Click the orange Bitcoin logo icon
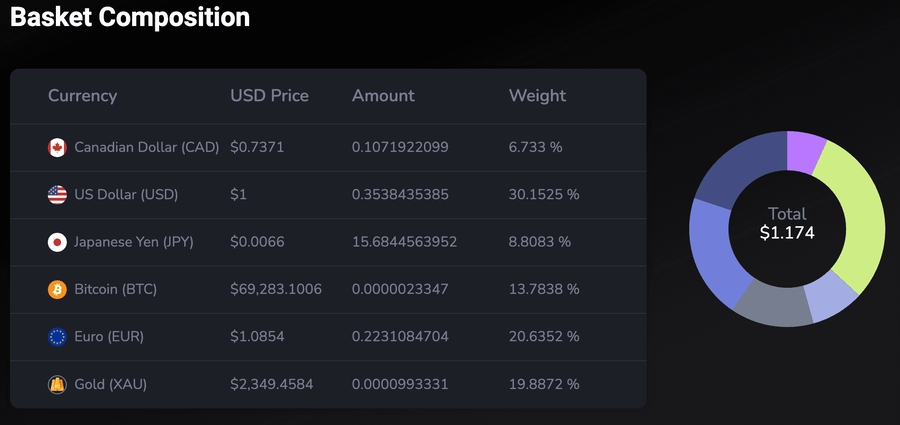The height and width of the screenshot is (425, 900). (57, 290)
